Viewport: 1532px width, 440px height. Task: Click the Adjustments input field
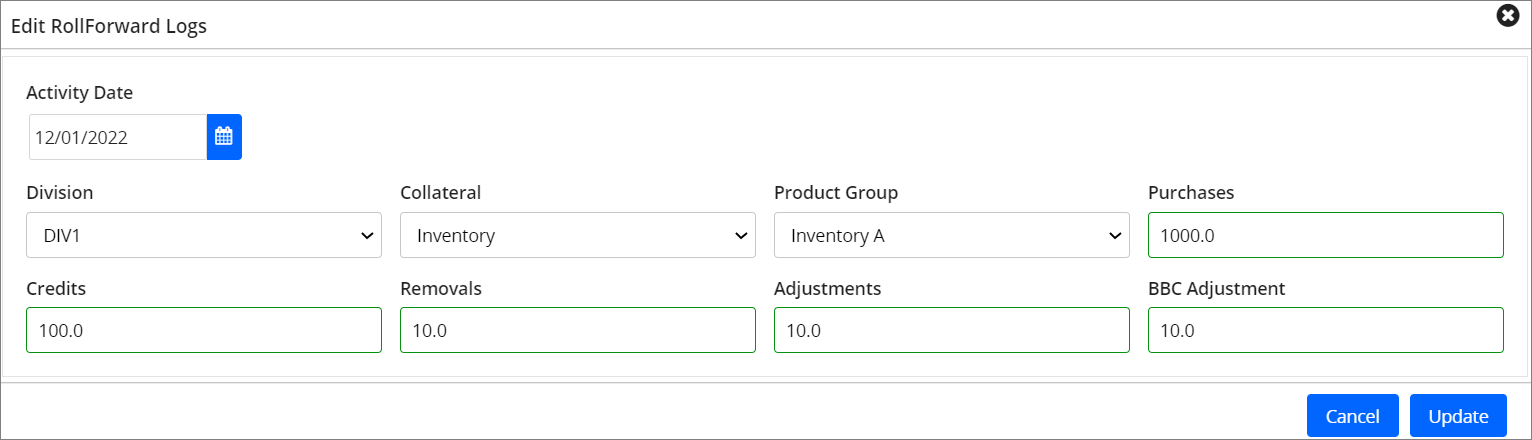pyautogui.click(x=951, y=330)
